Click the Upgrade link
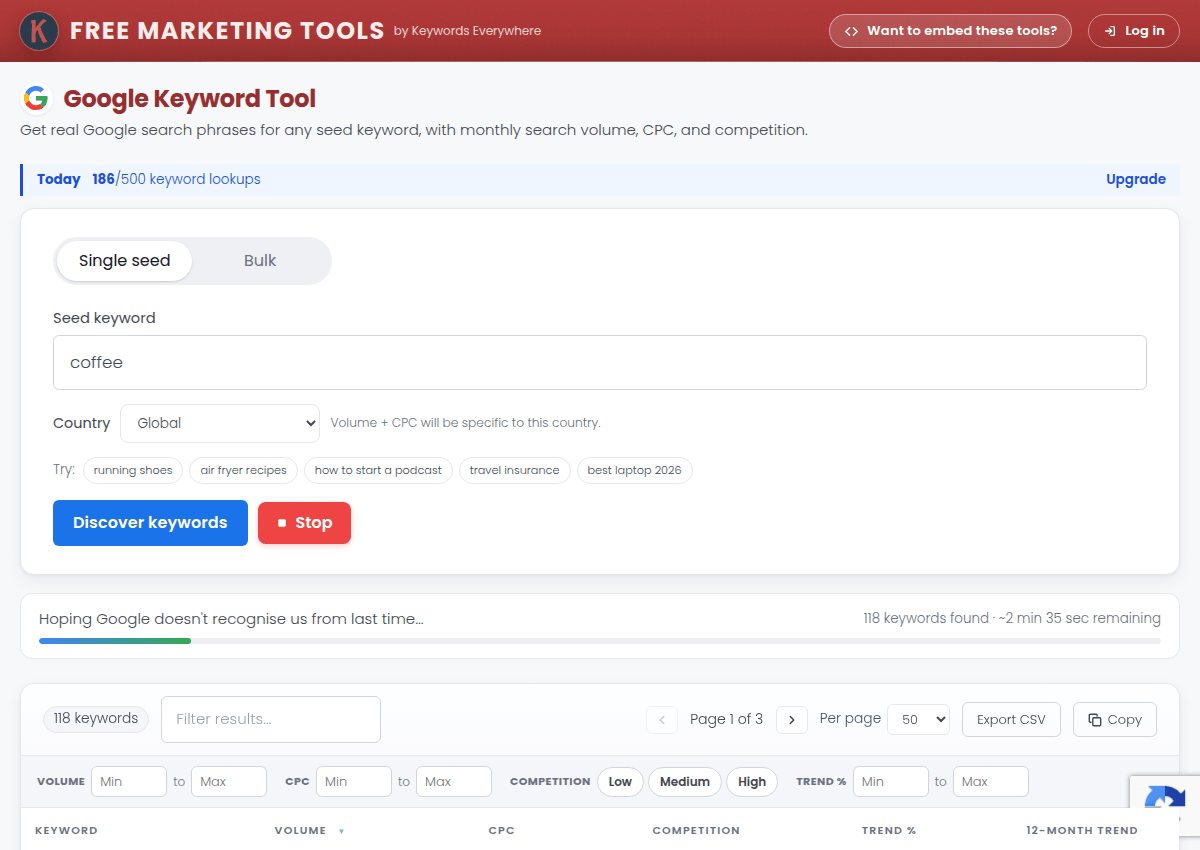Image resolution: width=1200 pixels, height=850 pixels. coord(1136,179)
